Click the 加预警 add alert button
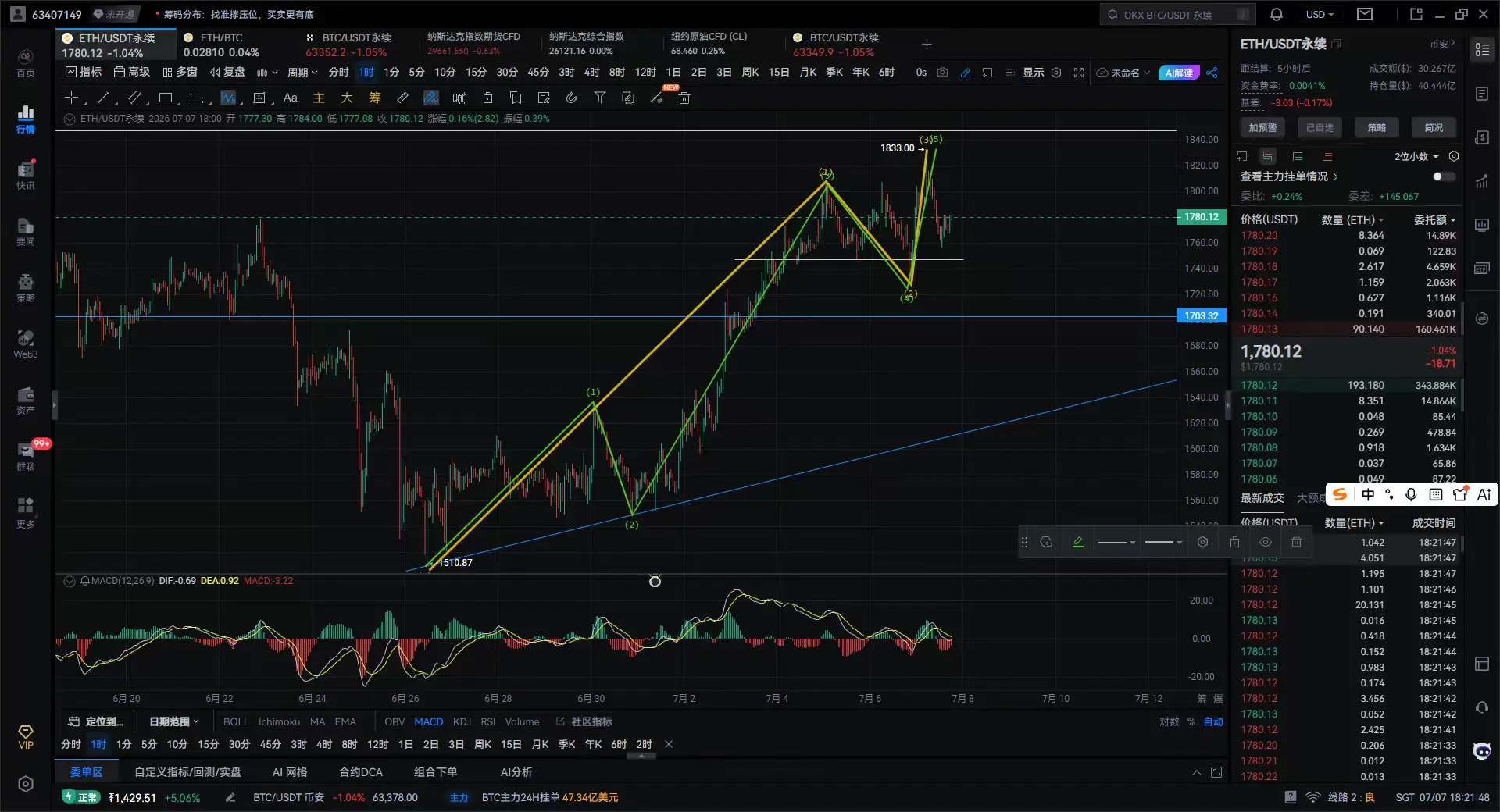Image resolution: width=1500 pixels, height=812 pixels. (1262, 127)
